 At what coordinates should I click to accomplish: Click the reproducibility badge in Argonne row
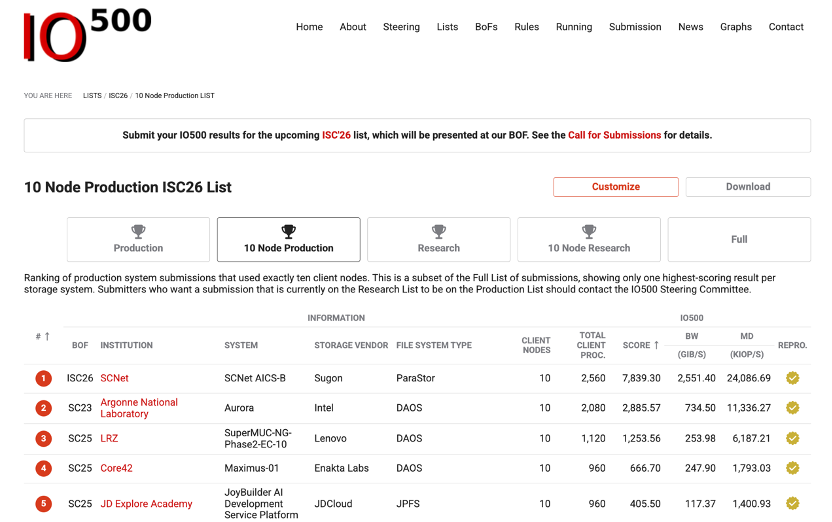[793, 407]
